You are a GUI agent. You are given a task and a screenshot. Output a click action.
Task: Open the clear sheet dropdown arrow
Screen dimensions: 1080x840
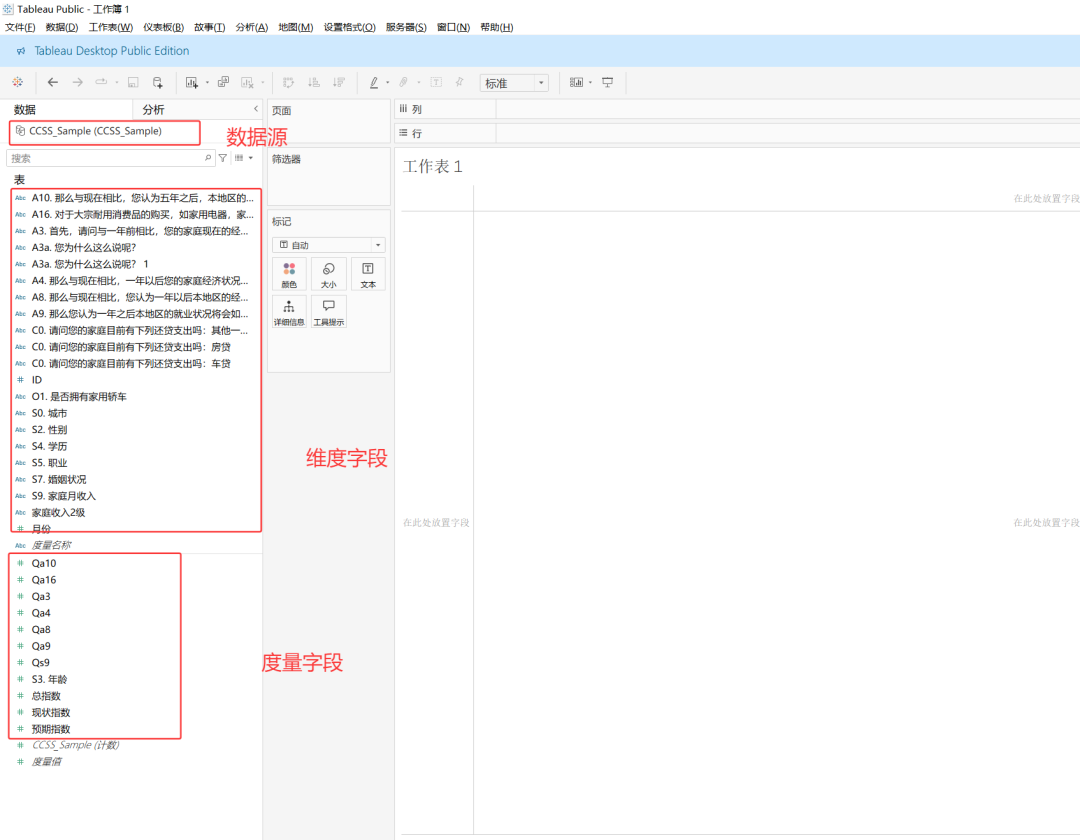pos(262,83)
